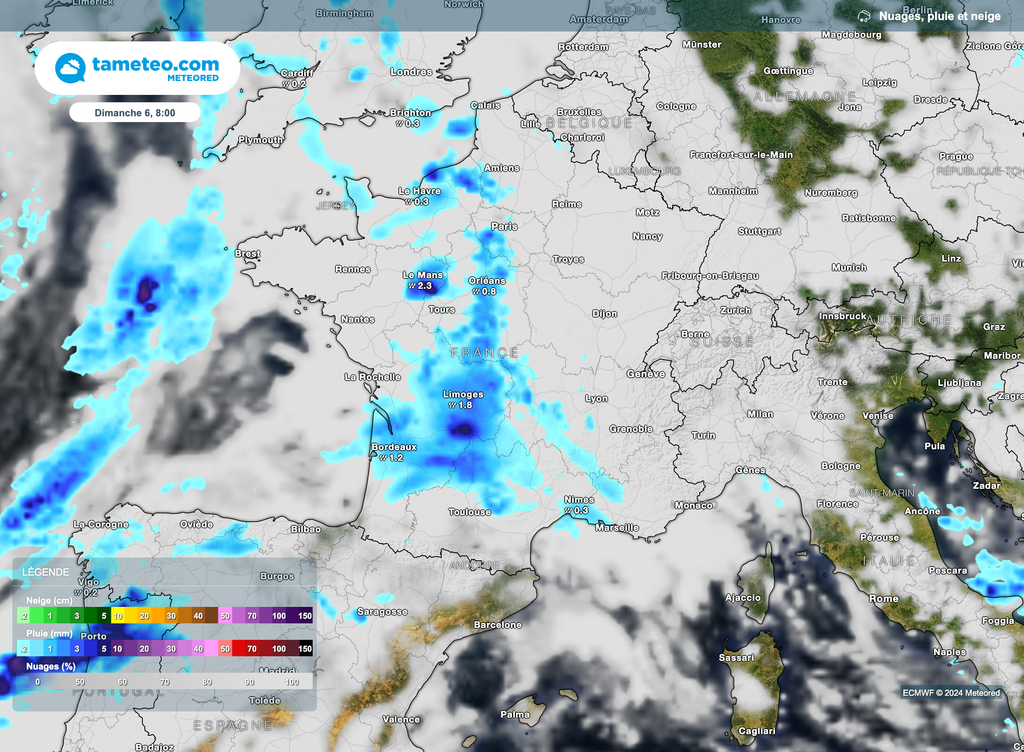The height and width of the screenshot is (752, 1024).
Task: Click the tameteo cloud logo icon
Action: pos(70,69)
